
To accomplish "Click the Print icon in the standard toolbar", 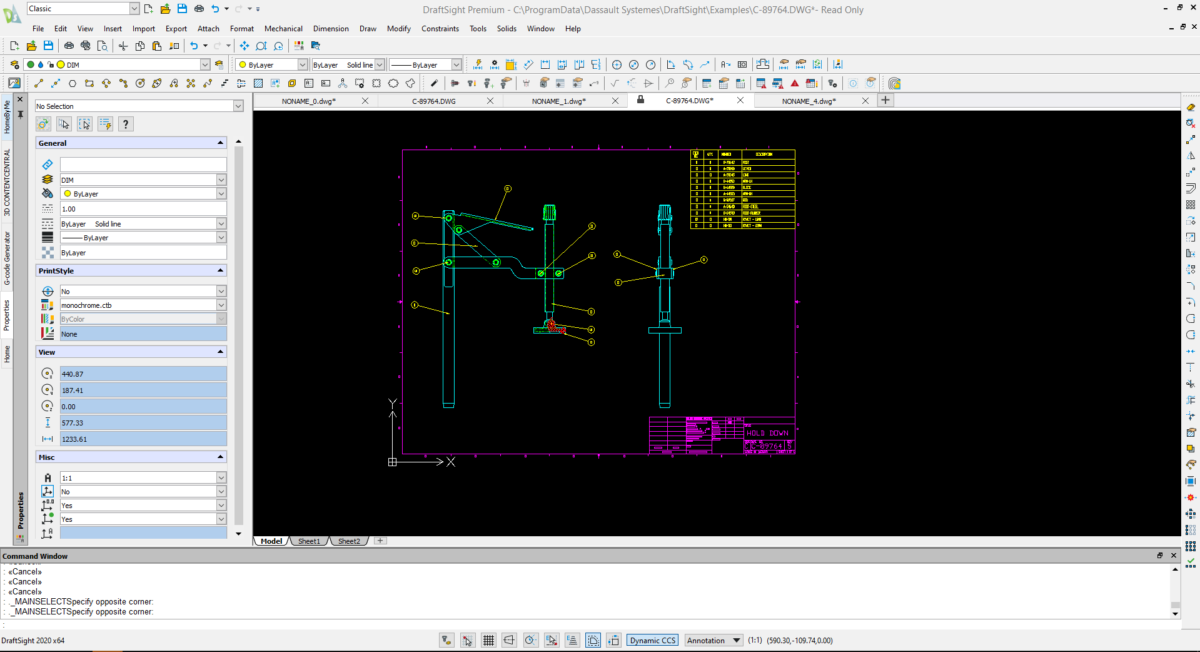I will tap(69, 46).
